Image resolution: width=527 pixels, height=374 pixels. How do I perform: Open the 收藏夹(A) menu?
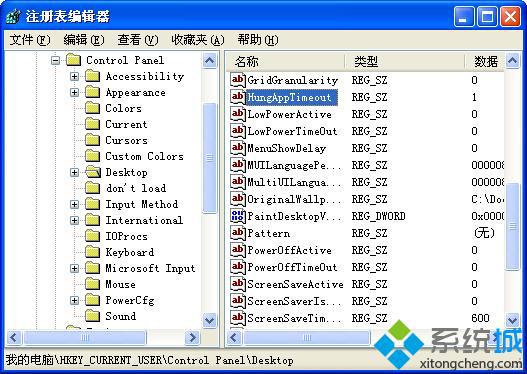tap(198, 40)
